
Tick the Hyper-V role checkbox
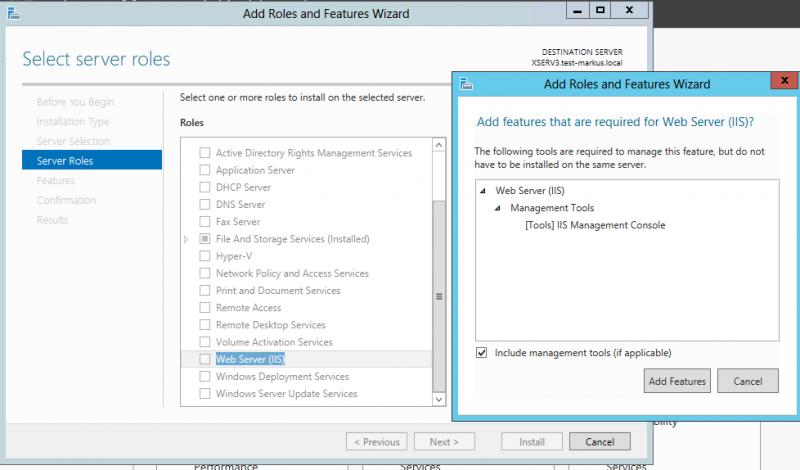pos(205,256)
